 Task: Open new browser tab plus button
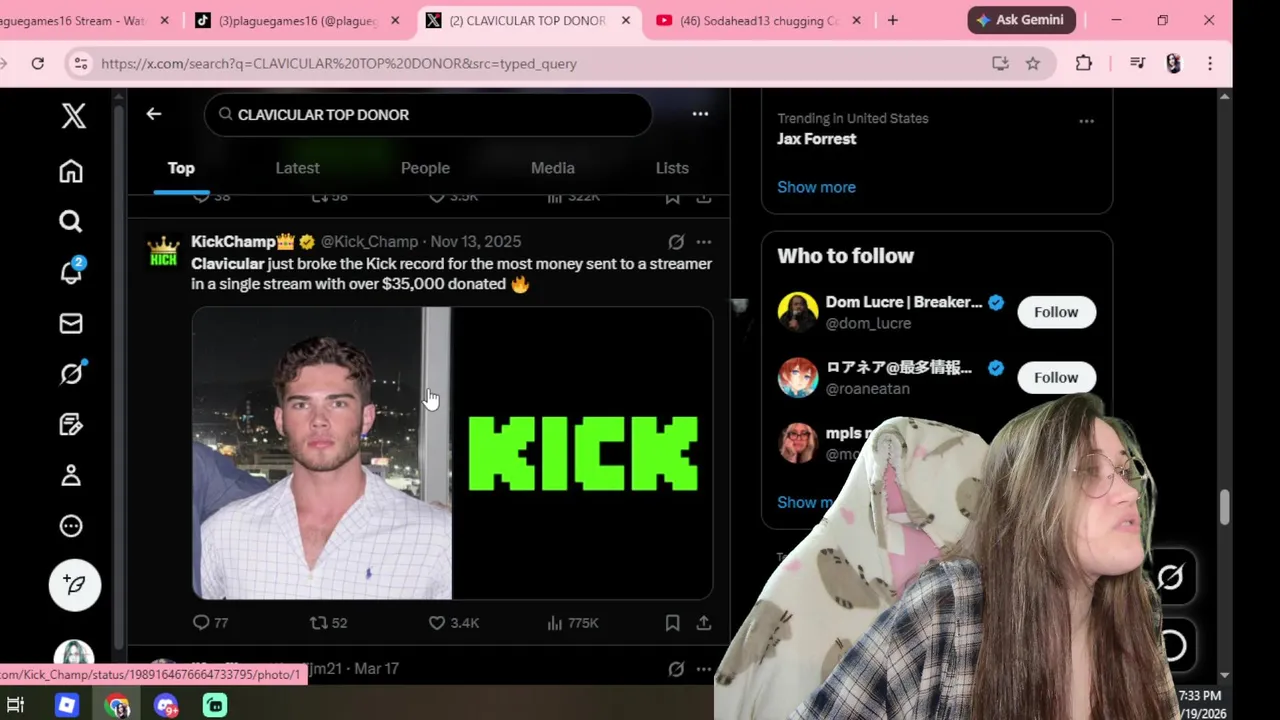[892, 20]
